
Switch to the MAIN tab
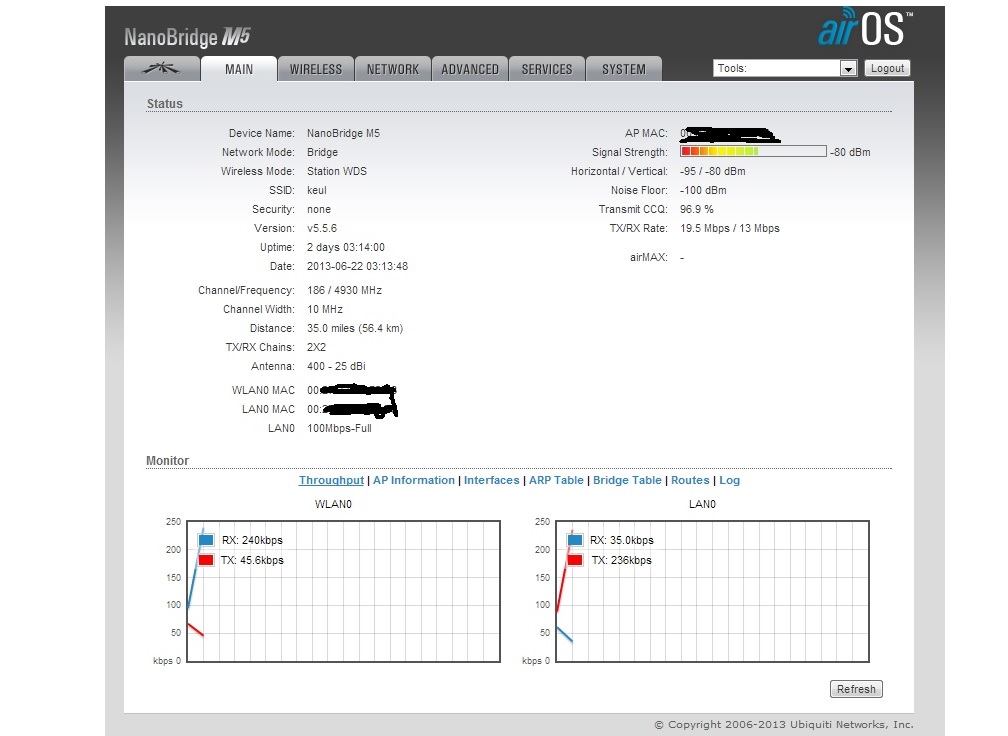tap(238, 69)
